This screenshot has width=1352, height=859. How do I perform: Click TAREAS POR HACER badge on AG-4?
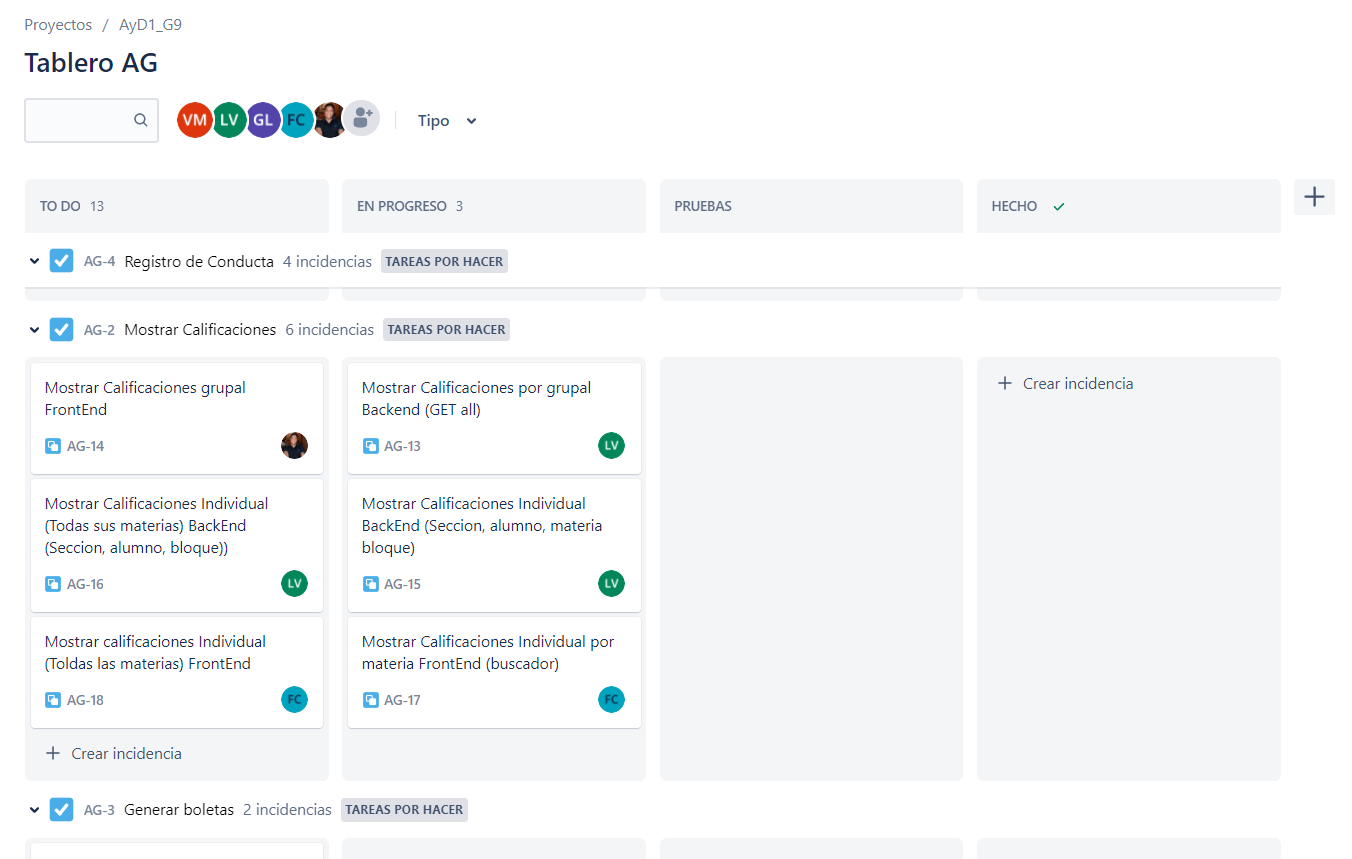click(444, 261)
